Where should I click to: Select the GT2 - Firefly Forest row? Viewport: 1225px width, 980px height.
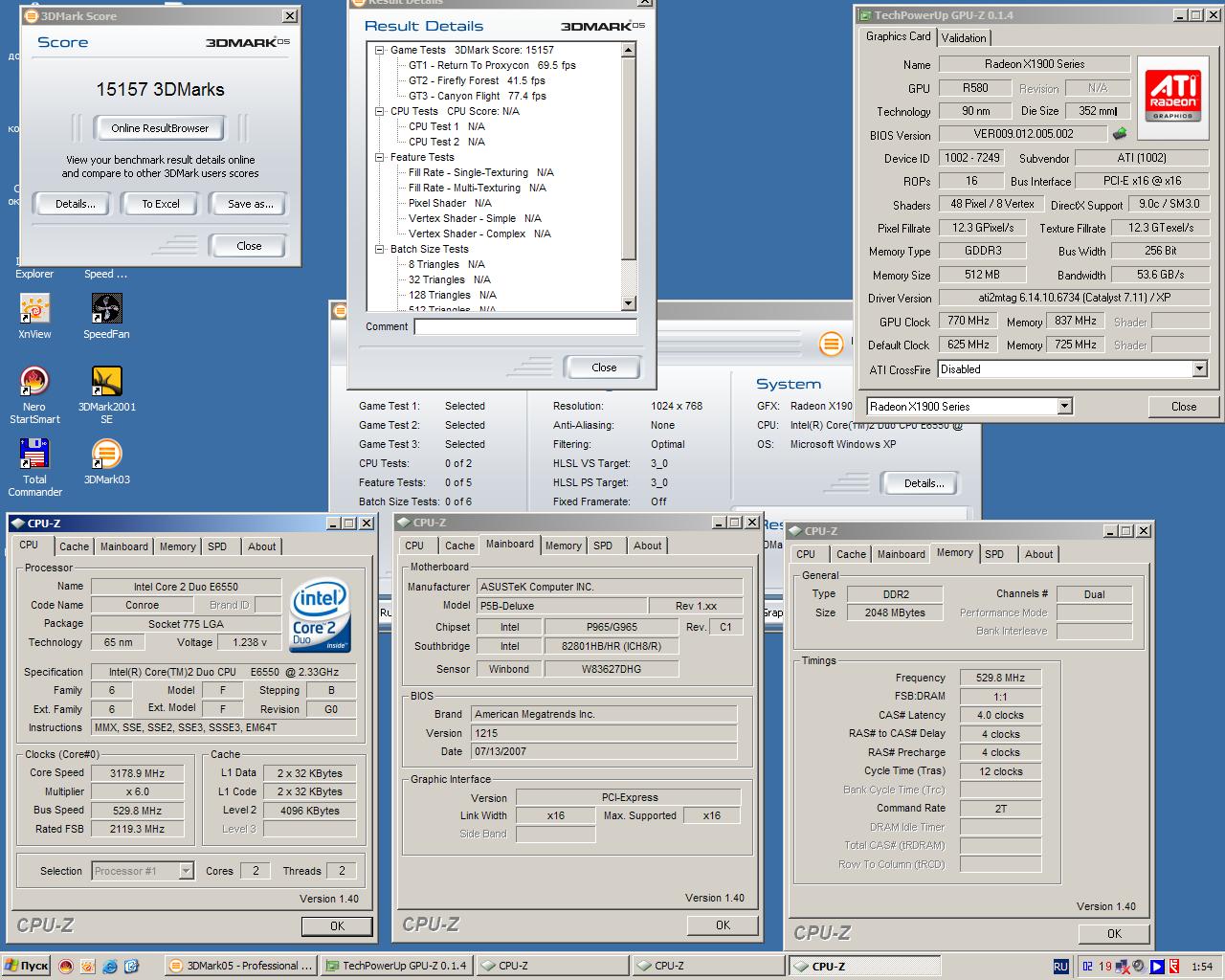click(x=477, y=80)
